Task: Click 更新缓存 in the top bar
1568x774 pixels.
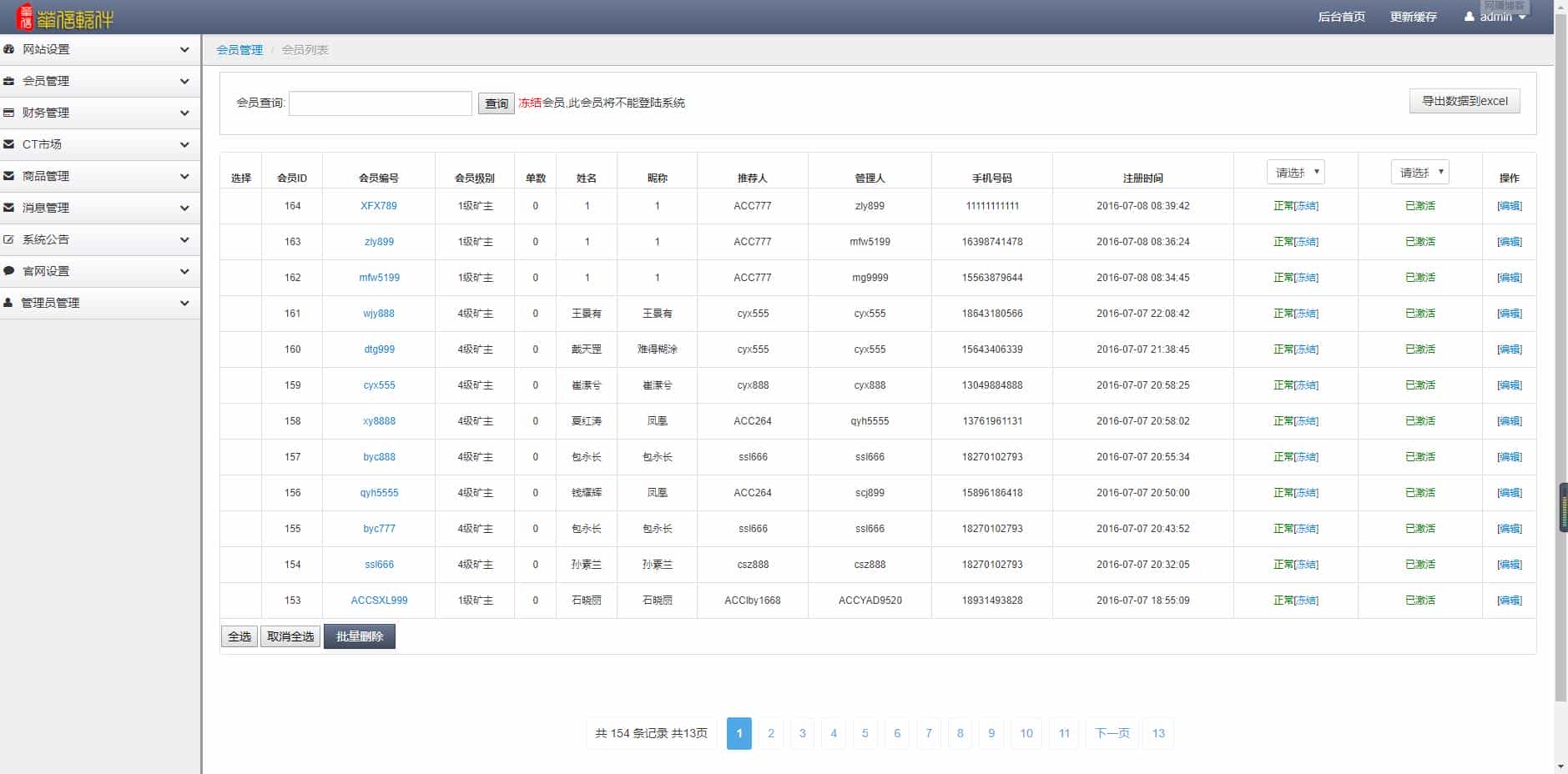Action: point(1413,17)
